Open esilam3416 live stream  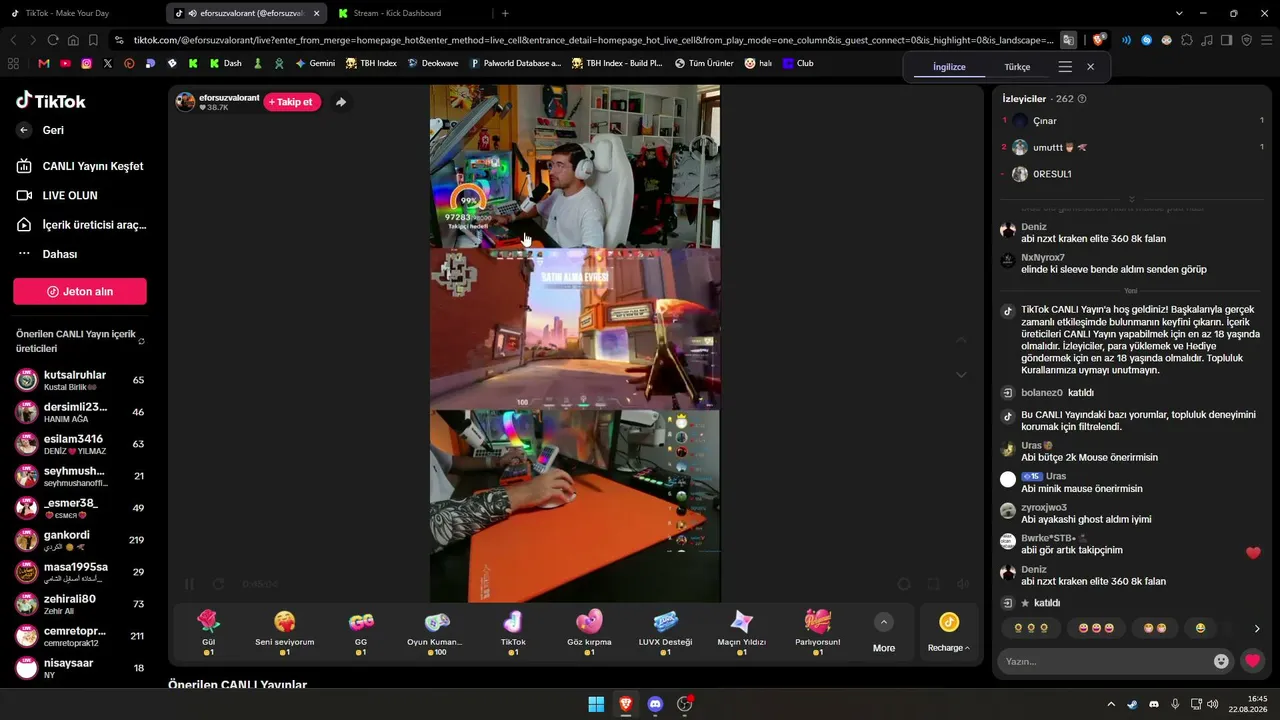click(x=80, y=444)
